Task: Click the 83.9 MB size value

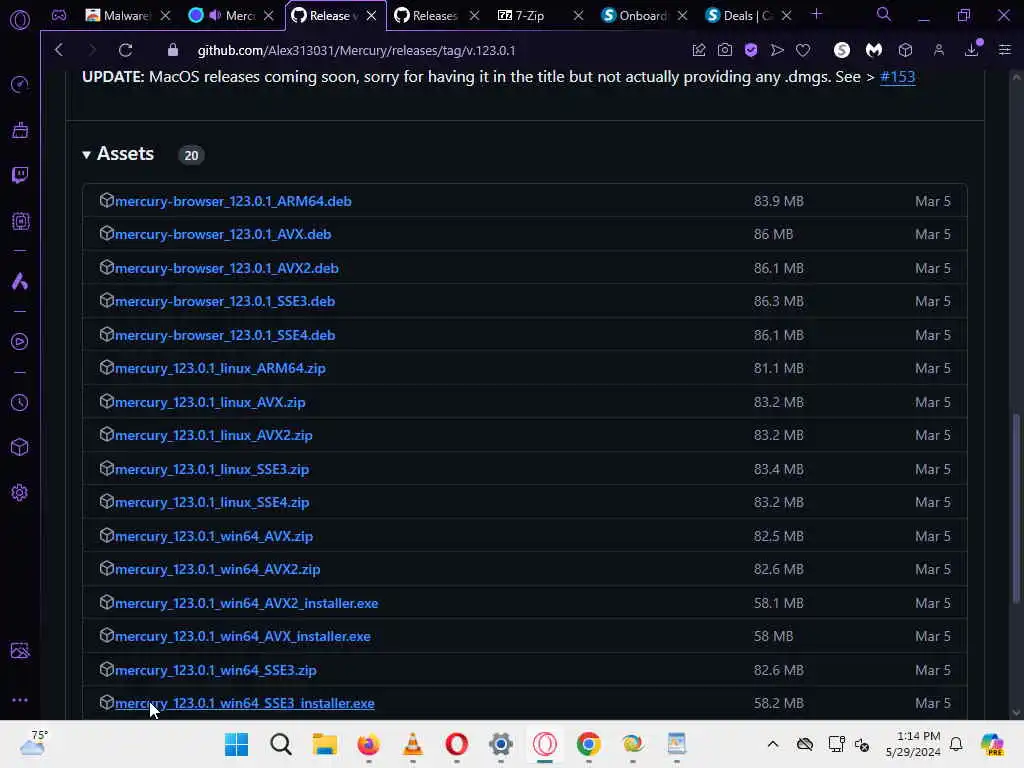Action: (x=778, y=201)
